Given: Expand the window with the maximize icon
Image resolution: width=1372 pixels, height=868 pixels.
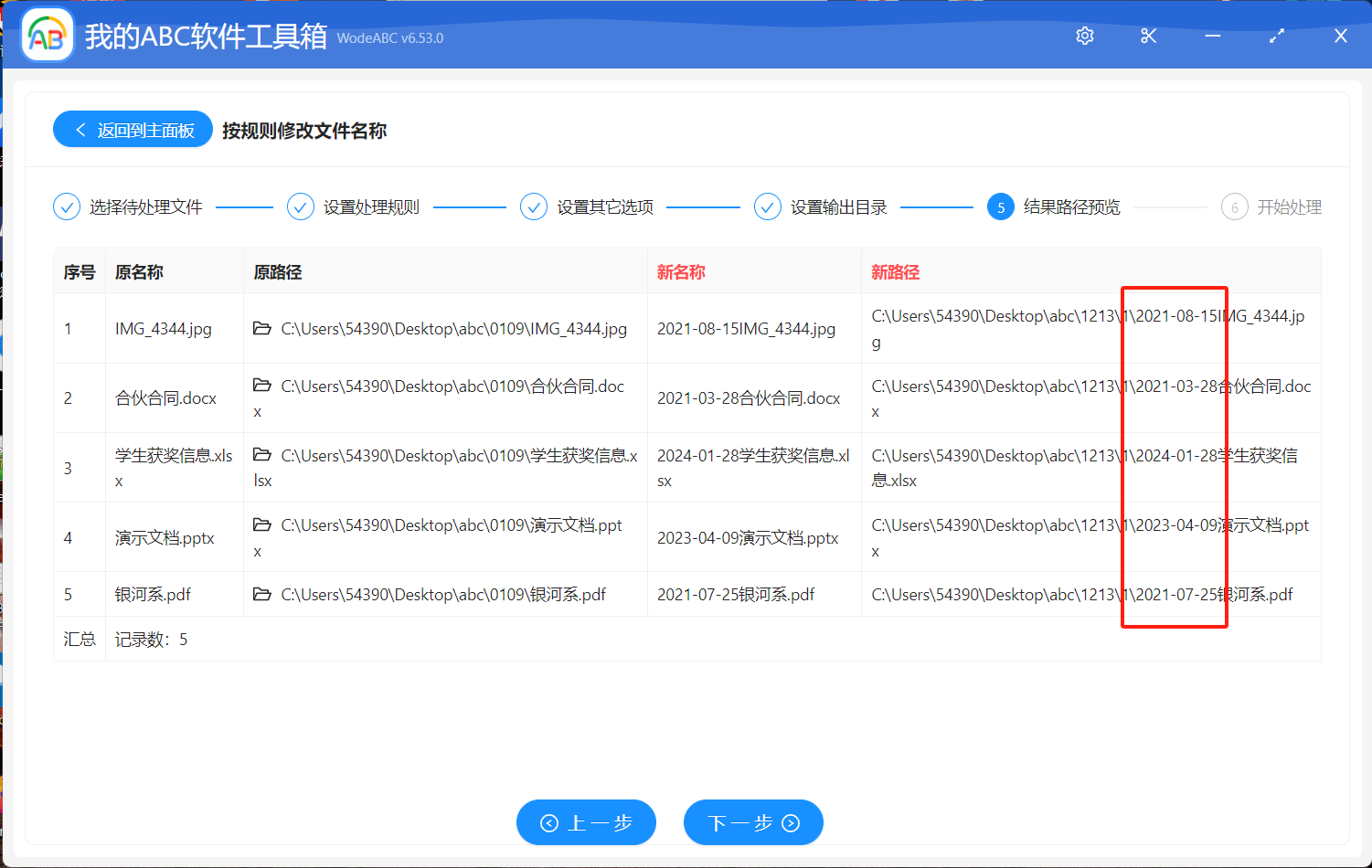Looking at the screenshot, I should click(1277, 36).
